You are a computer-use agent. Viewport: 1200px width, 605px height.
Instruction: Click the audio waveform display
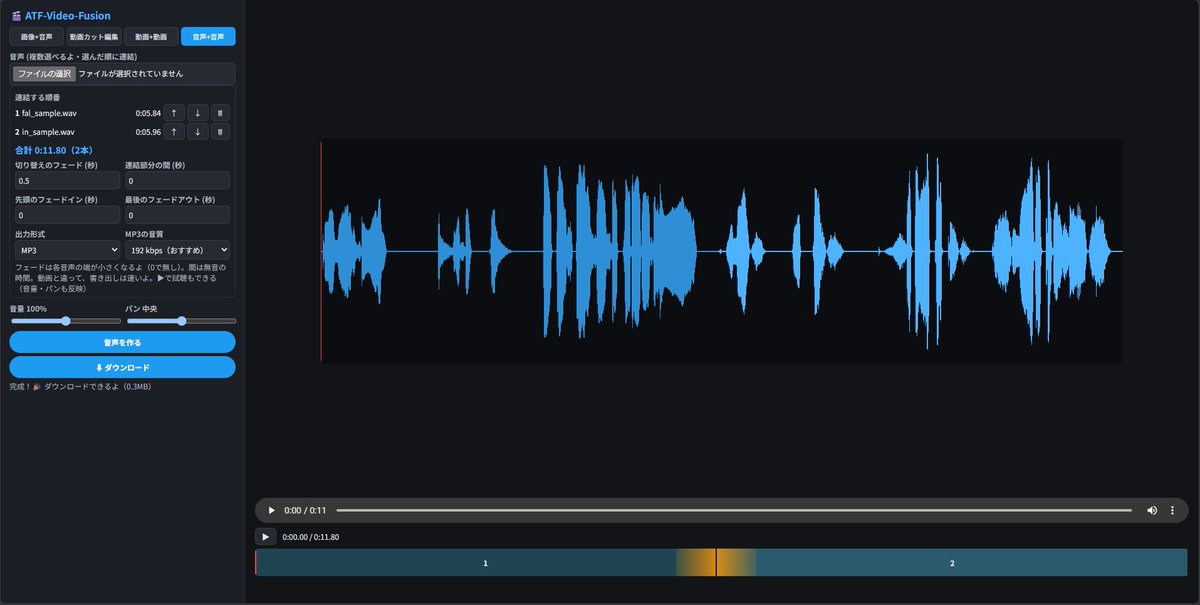[721, 251]
